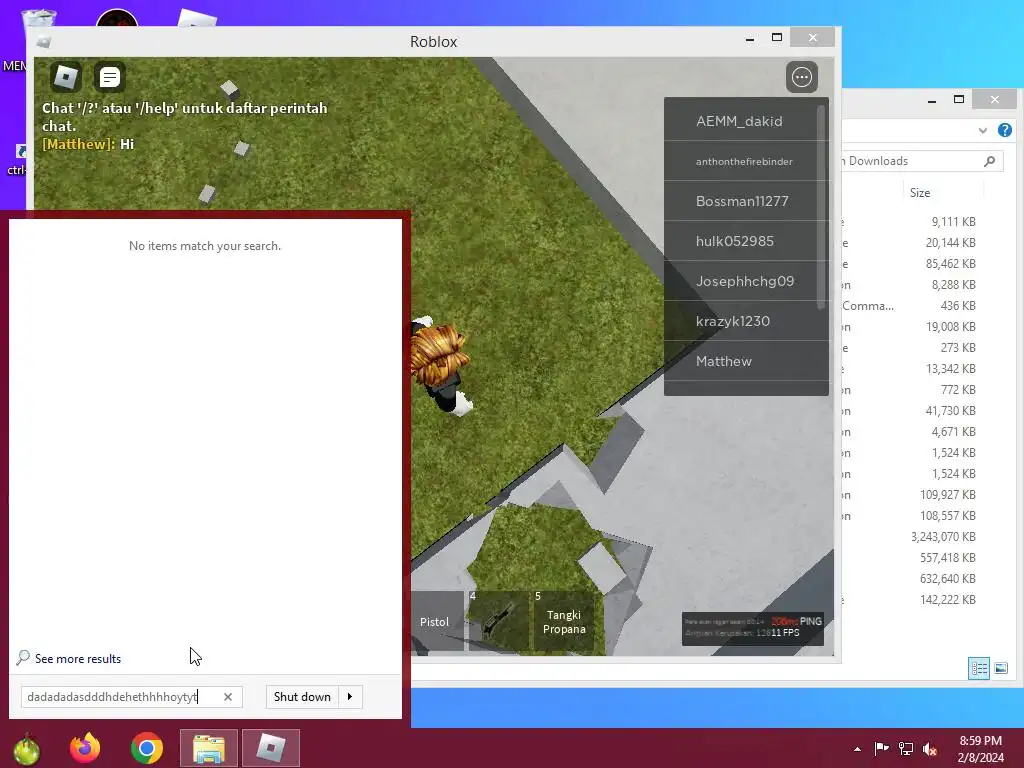Screen dimensions: 1024x768
Task: Expand the Explorer ribbon chevron
Action: click(x=983, y=131)
